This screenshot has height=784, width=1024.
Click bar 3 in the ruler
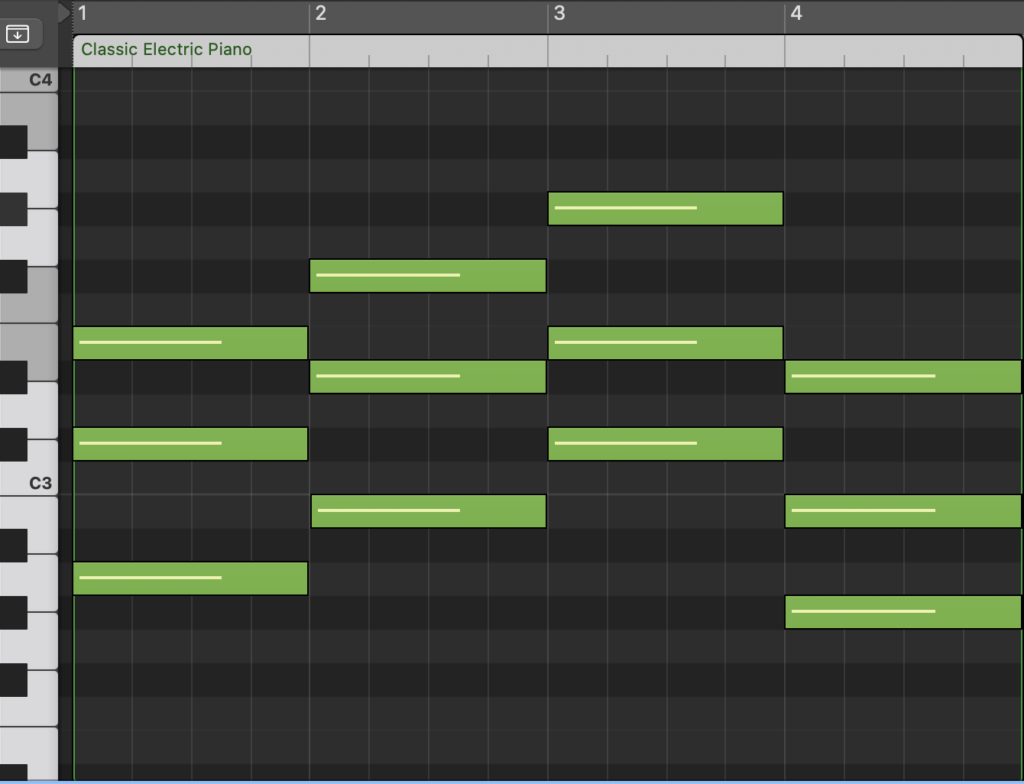point(559,13)
